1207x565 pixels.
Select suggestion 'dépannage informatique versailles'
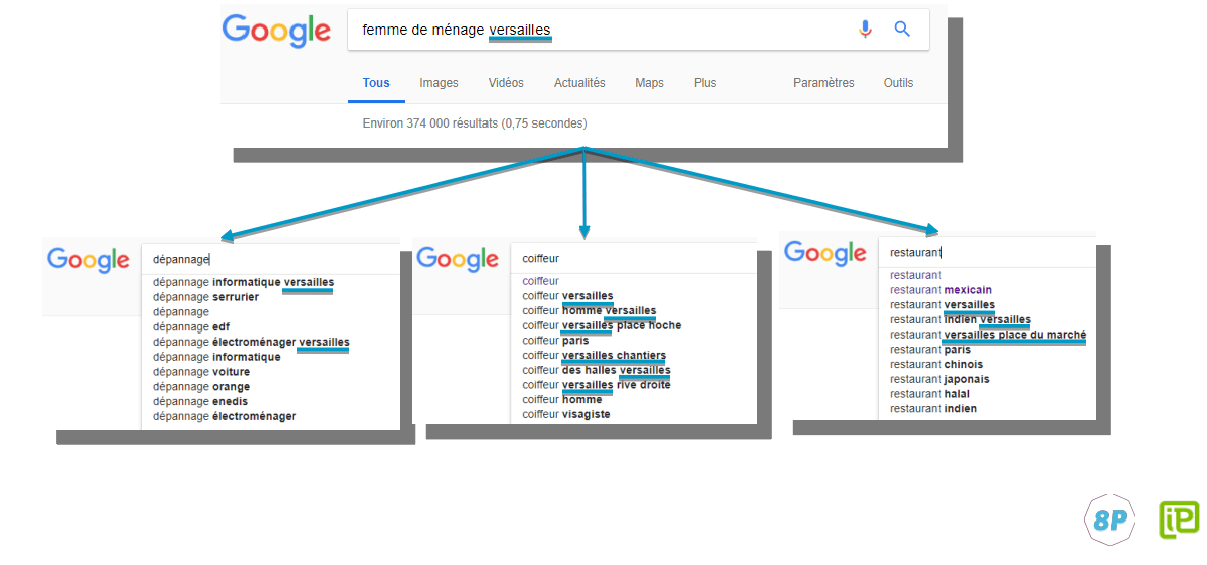243,282
